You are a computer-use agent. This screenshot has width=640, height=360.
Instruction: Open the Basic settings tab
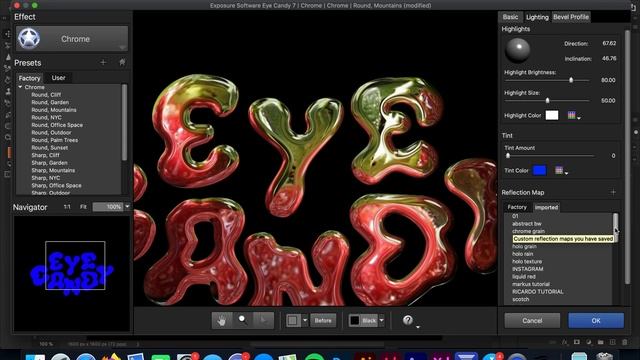[x=510, y=17]
